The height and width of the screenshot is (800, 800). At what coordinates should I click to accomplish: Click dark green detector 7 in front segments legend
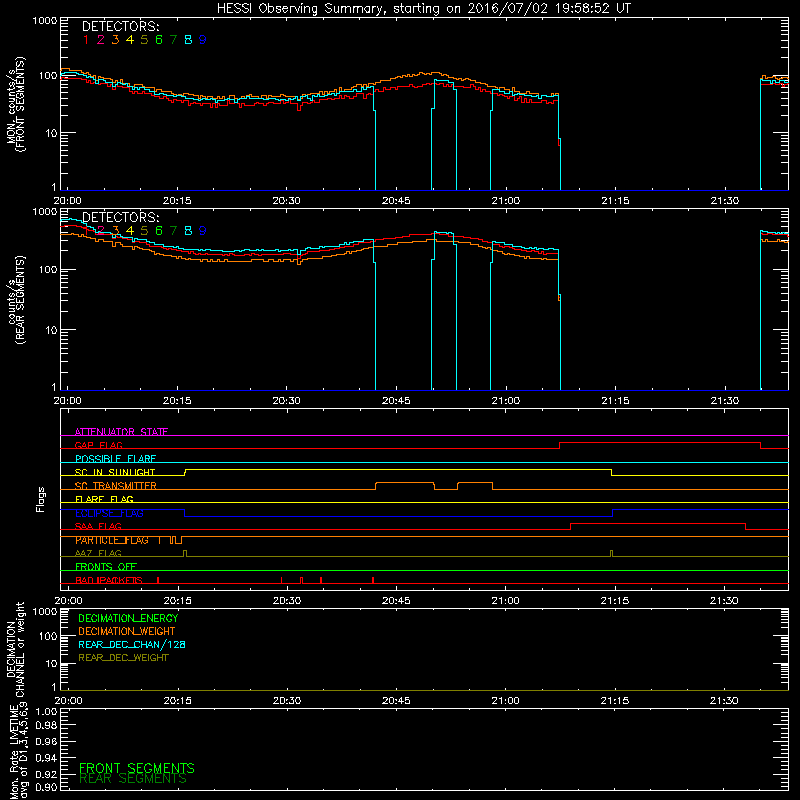(173, 40)
